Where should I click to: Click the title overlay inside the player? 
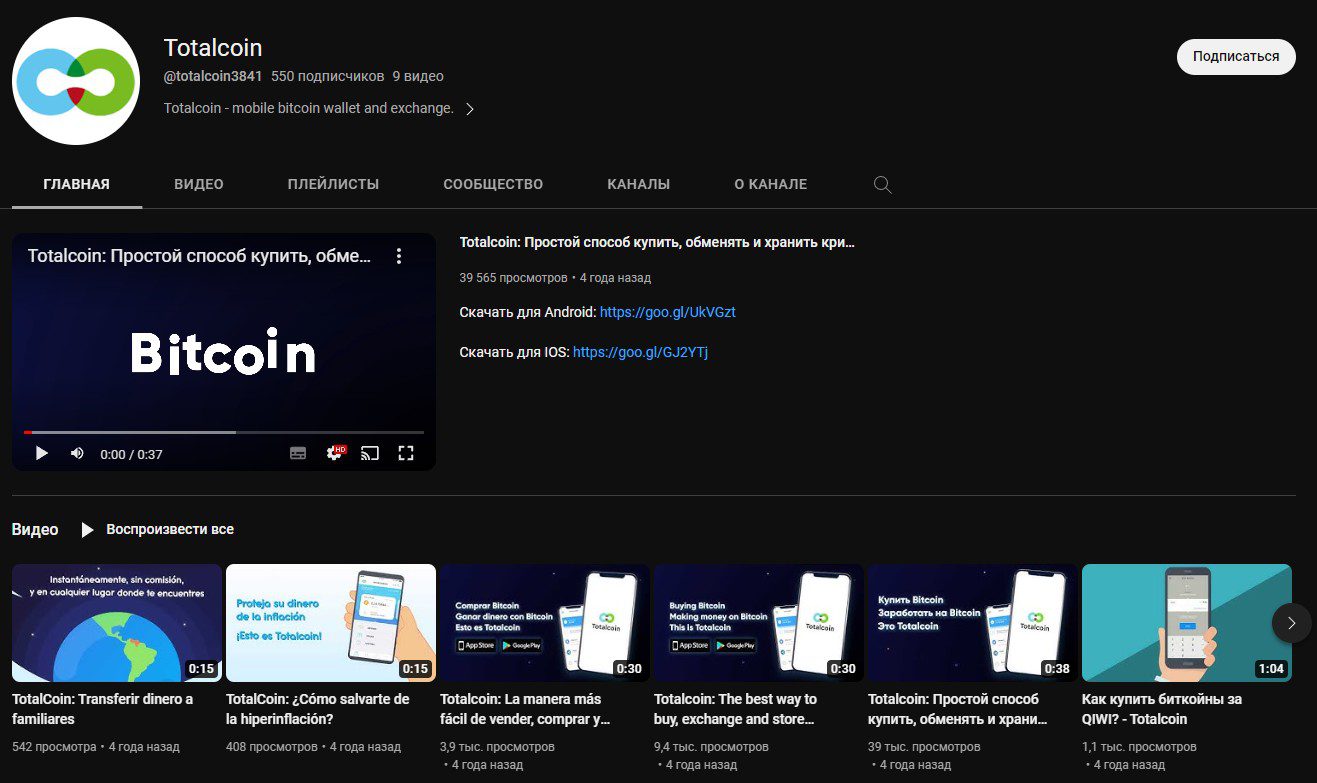[x=199, y=256]
